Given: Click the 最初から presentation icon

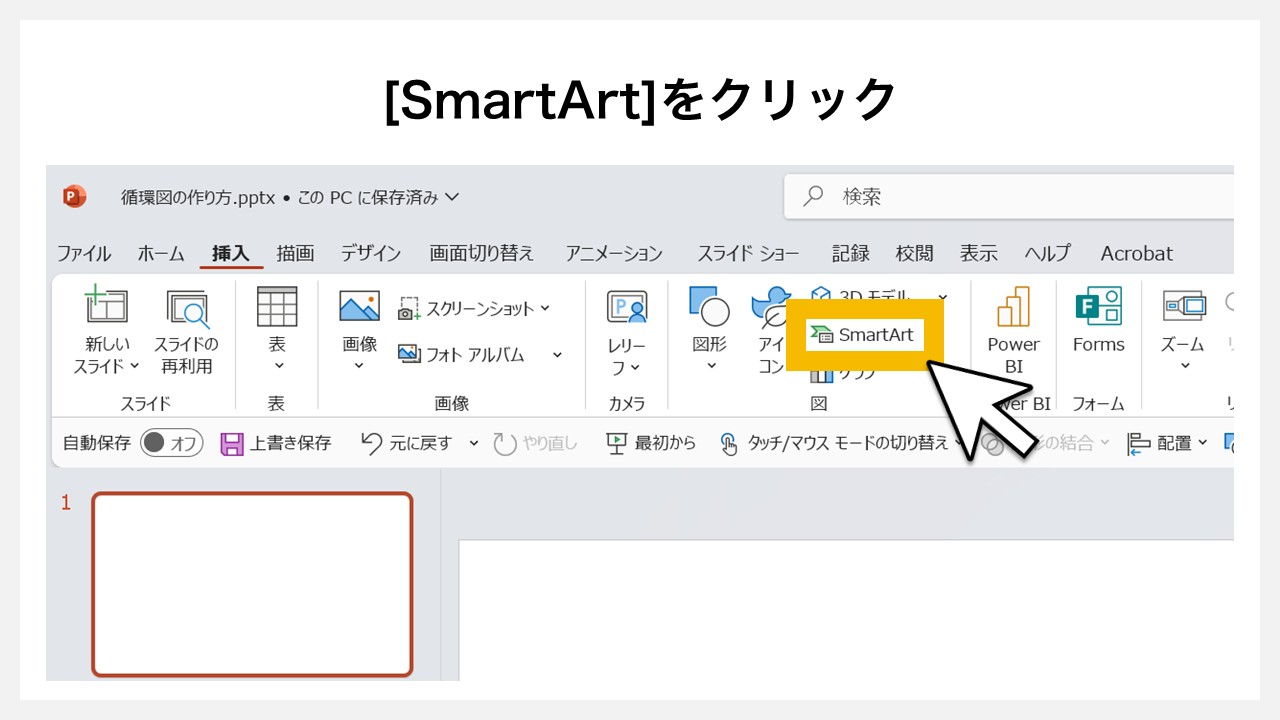Looking at the screenshot, I should 649,443.
